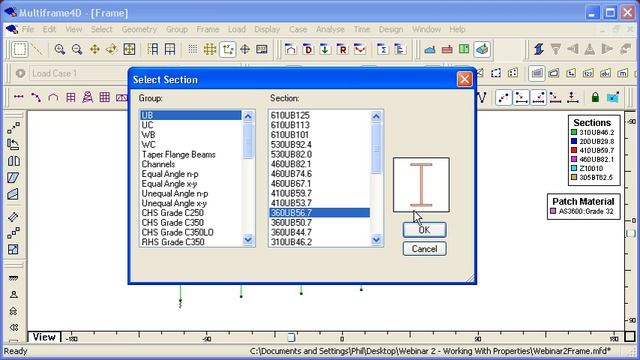This screenshot has height=360, width=640.
Task: Toggle the snap to joints icon
Action: [504, 97]
